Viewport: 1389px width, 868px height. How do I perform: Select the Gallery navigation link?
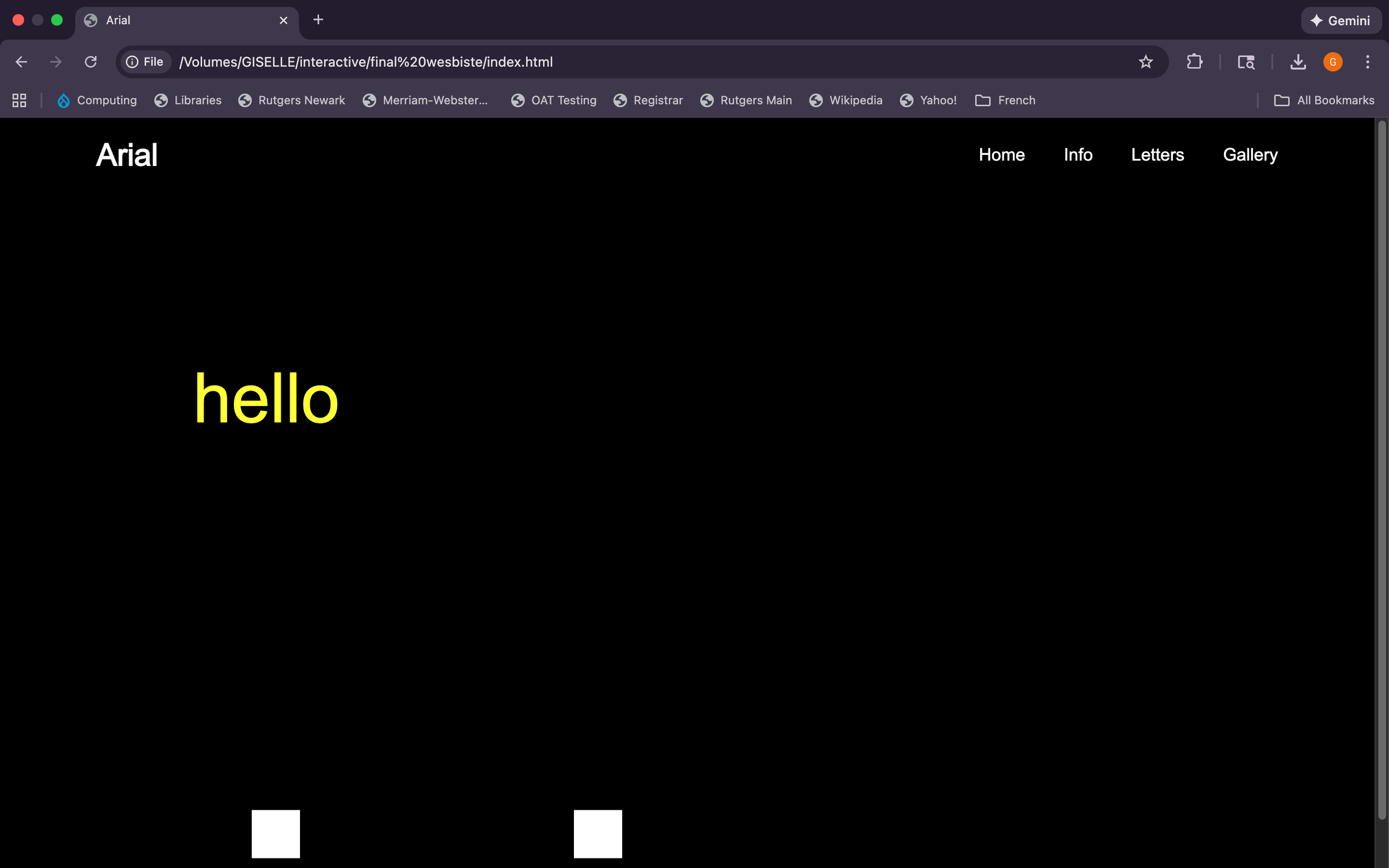point(1250,154)
